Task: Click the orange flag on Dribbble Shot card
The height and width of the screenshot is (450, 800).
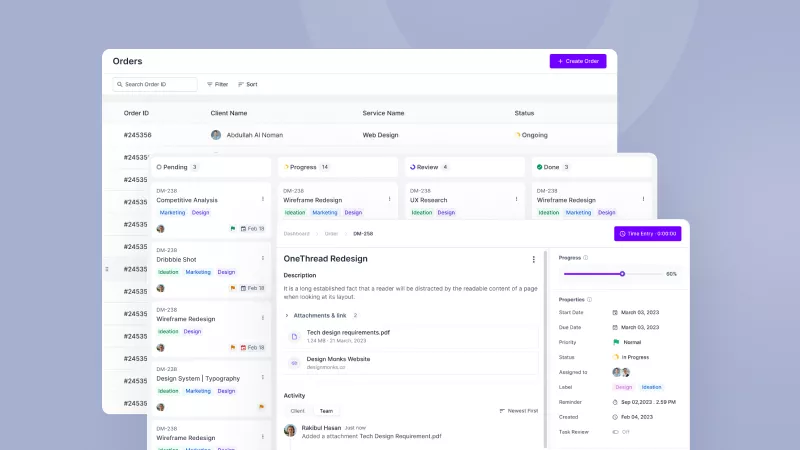Action: [232, 288]
